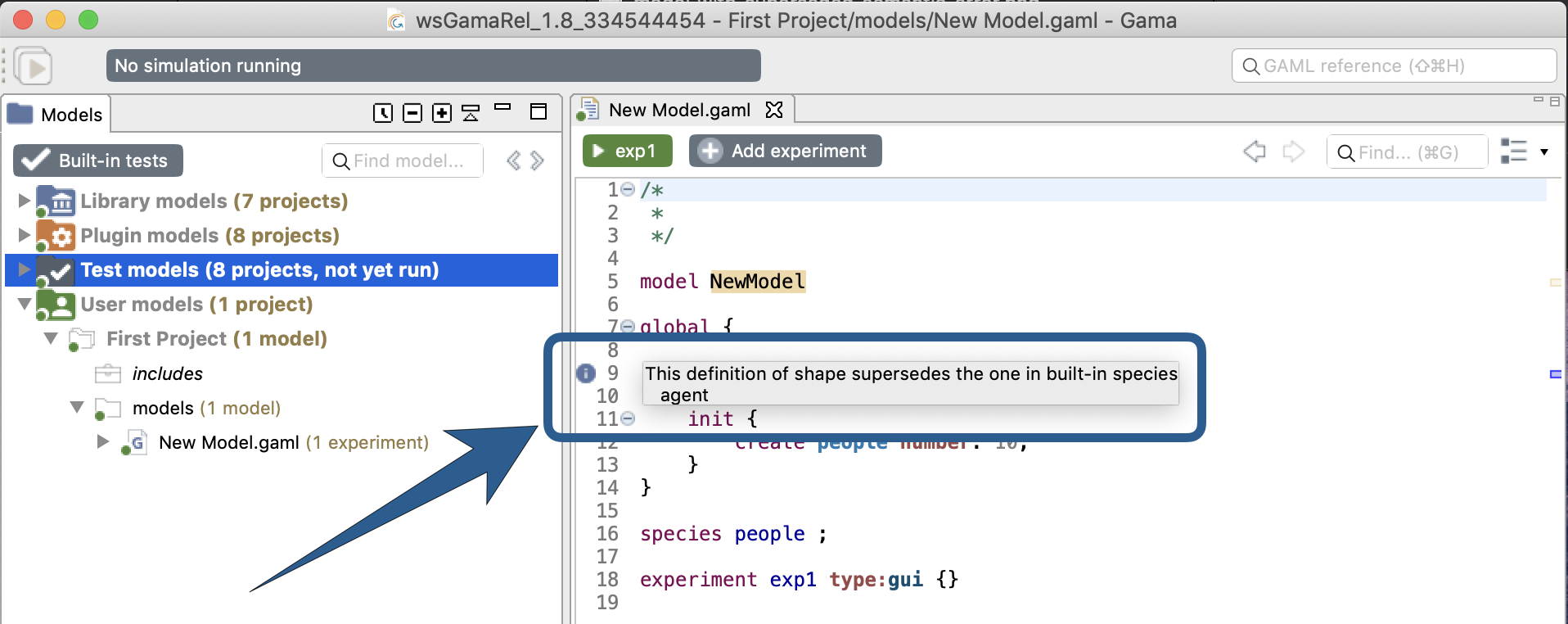Collapse the models folder node

(x=77, y=407)
